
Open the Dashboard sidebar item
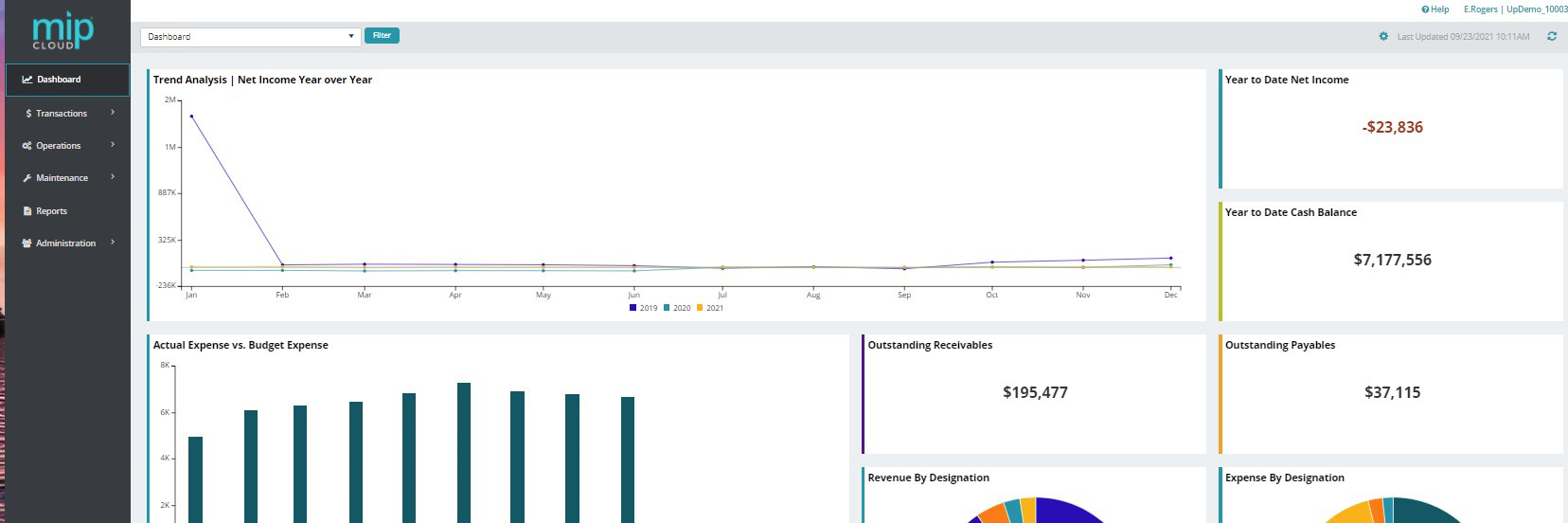click(x=67, y=80)
